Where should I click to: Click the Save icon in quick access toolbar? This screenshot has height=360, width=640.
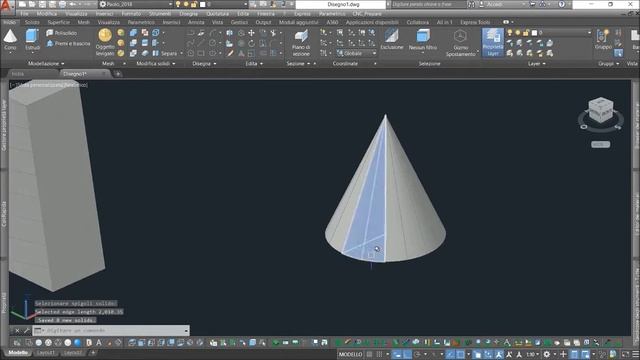tap(42, 4)
